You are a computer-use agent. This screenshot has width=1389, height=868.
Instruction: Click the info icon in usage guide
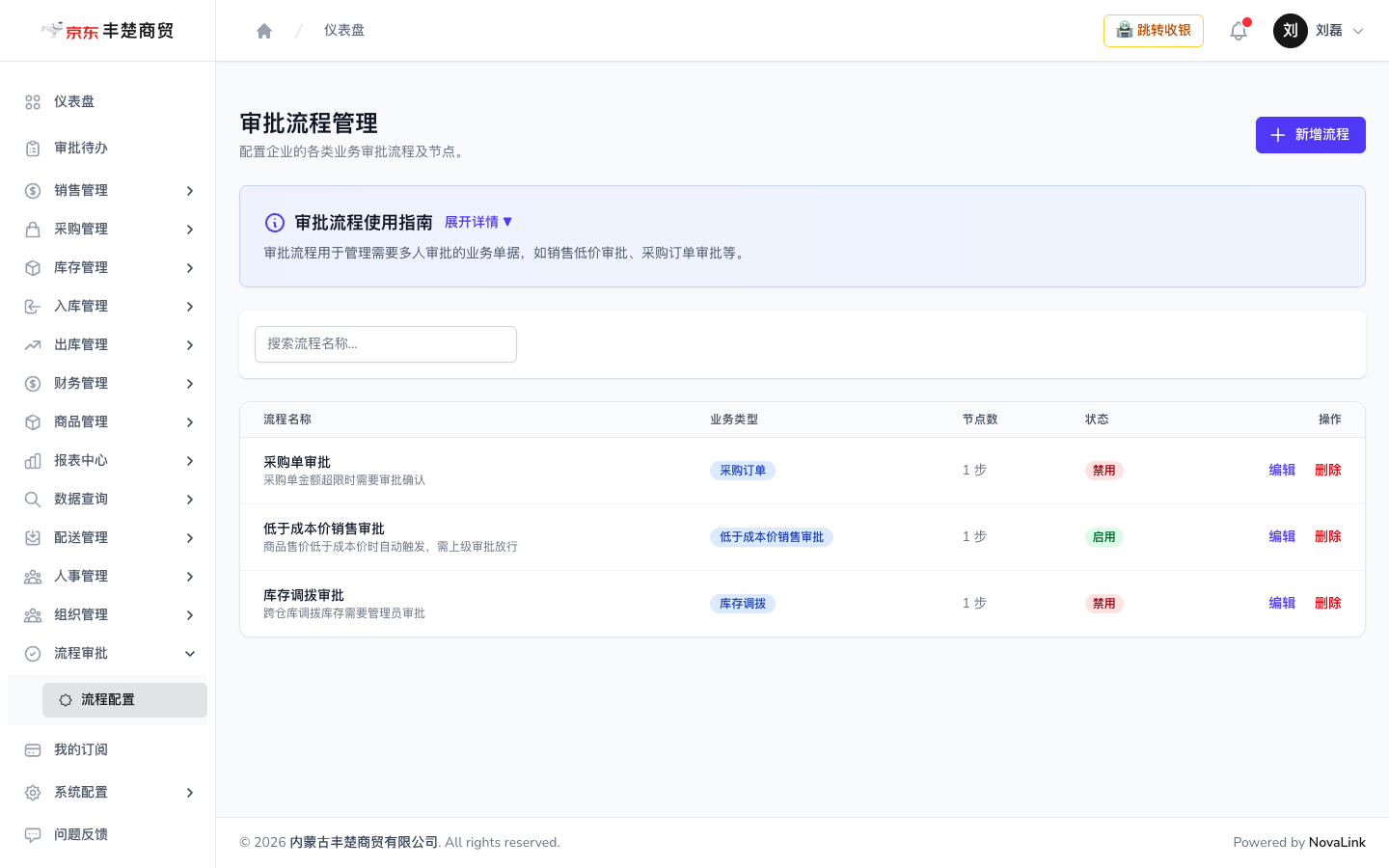(275, 223)
